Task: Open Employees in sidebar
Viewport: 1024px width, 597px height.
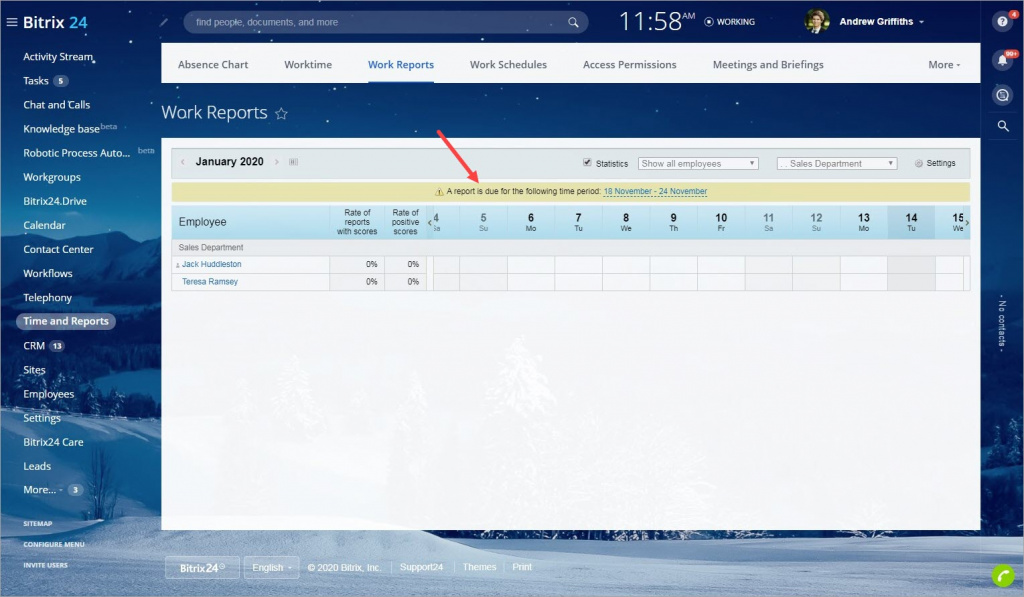Action: (x=49, y=395)
